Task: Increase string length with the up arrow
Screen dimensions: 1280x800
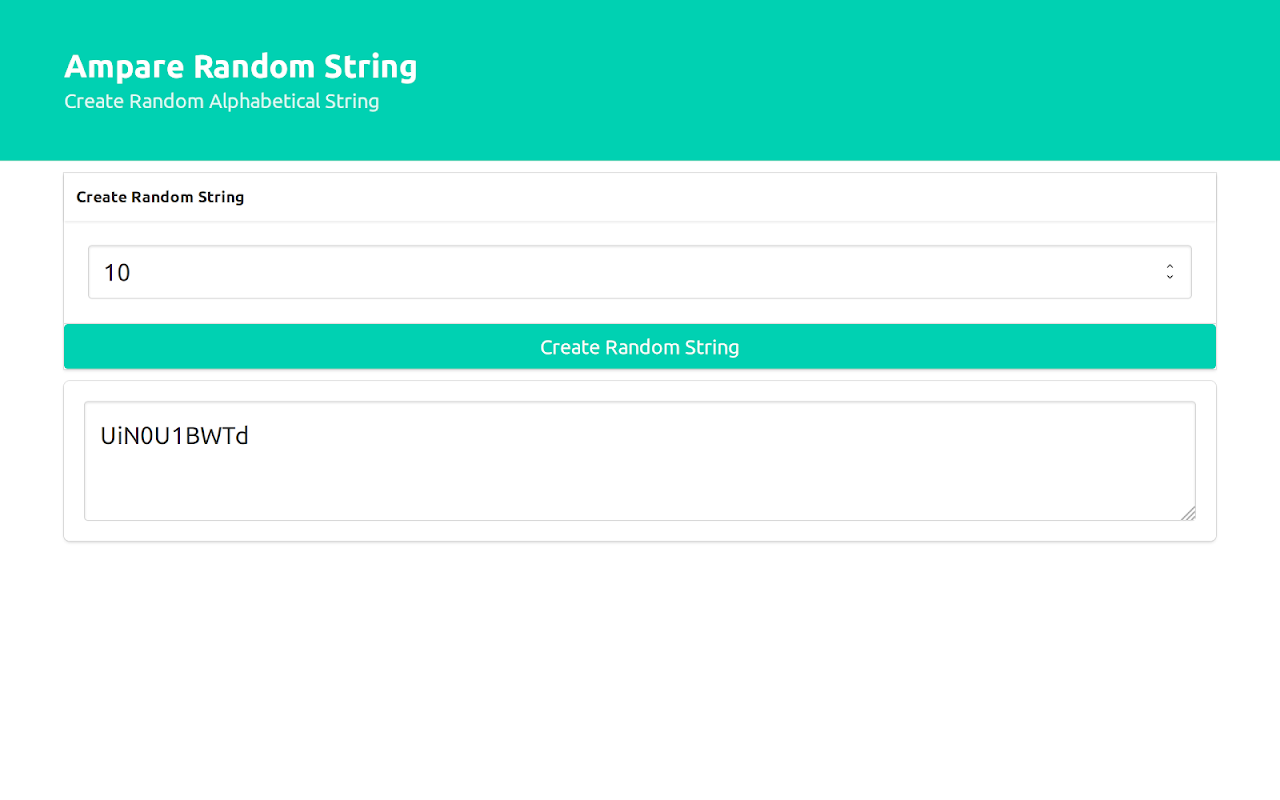Action: 1169,266
